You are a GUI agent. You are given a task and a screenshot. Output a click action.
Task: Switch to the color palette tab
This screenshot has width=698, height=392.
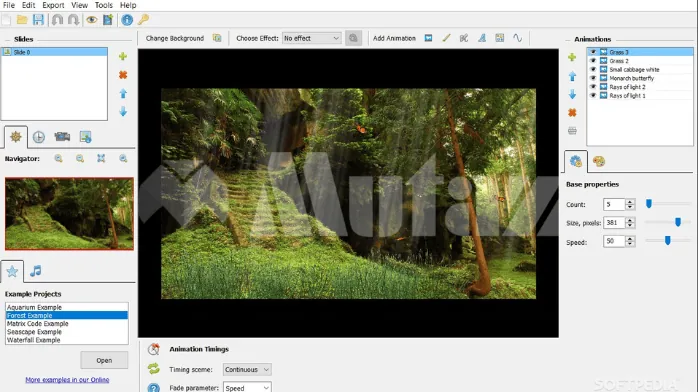click(599, 161)
